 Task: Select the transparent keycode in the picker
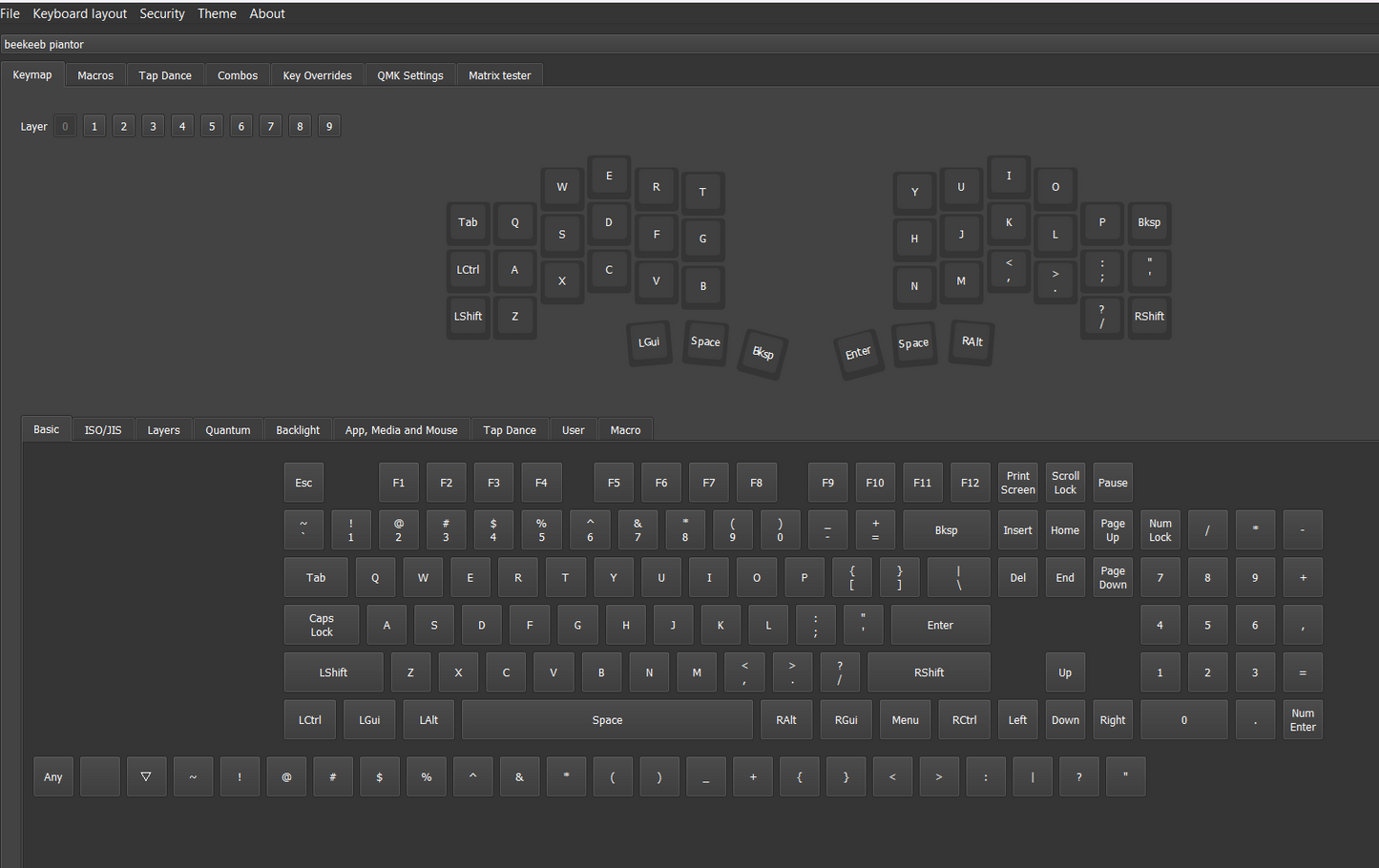pyautogui.click(x=146, y=776)
